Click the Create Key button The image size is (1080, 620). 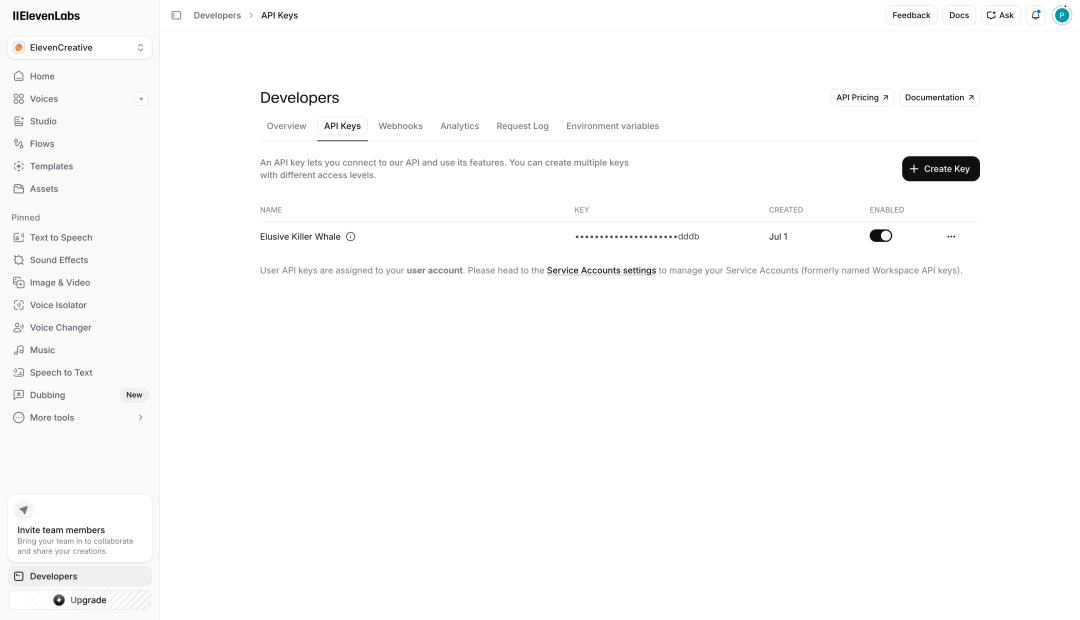941,169
